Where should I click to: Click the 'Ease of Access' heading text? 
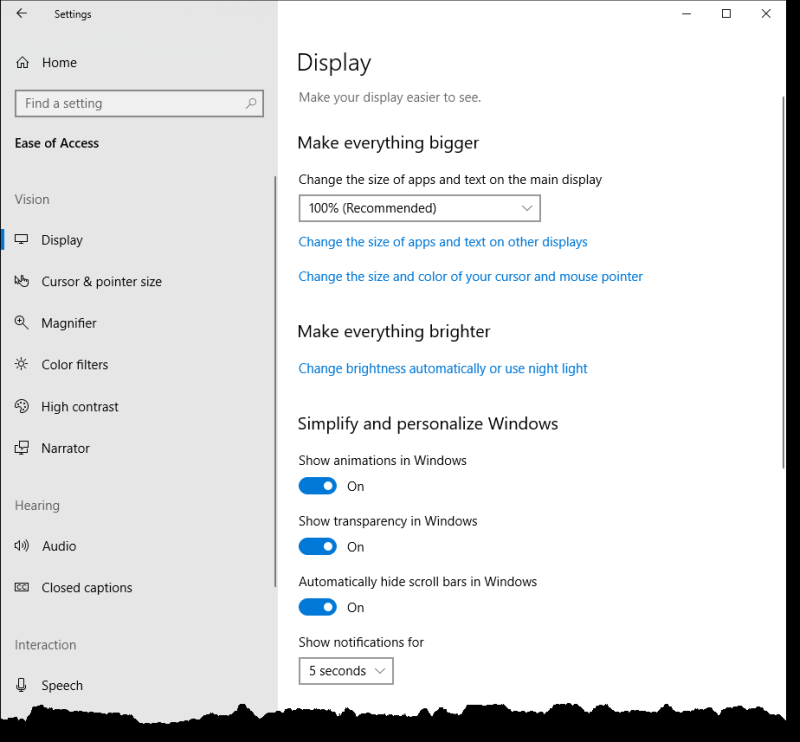tap(57, 143)
